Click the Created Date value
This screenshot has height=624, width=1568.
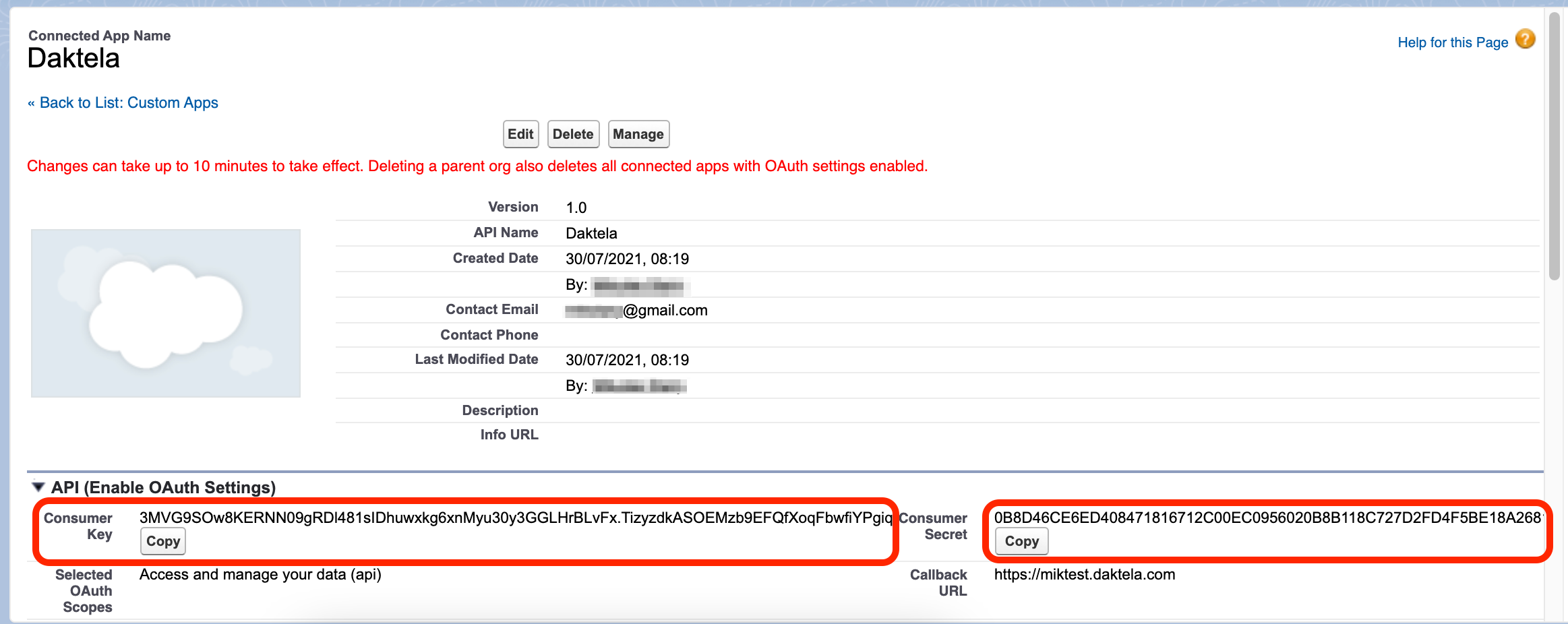click(x=627, y=258)
